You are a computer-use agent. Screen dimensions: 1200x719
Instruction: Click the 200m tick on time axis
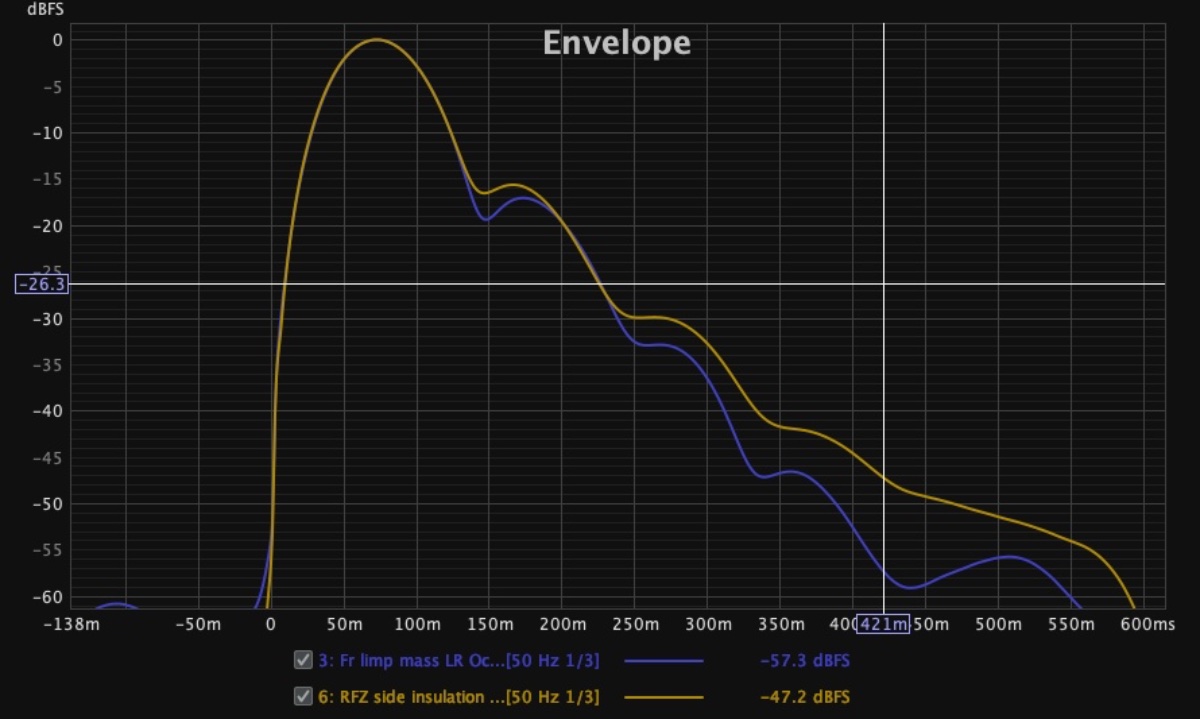click(561, 625)
